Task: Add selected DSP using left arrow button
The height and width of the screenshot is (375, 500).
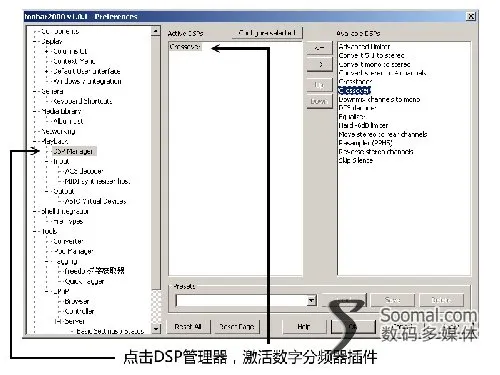Action: (319, 48)
